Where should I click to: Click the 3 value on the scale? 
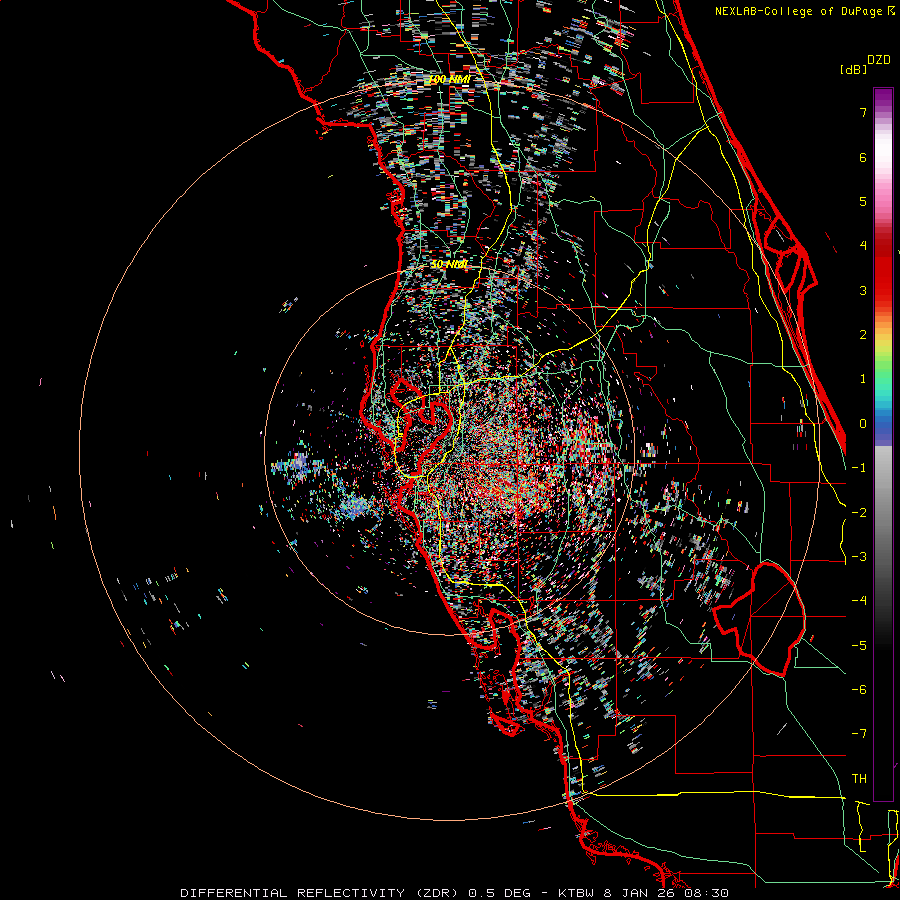coord(863,290)
